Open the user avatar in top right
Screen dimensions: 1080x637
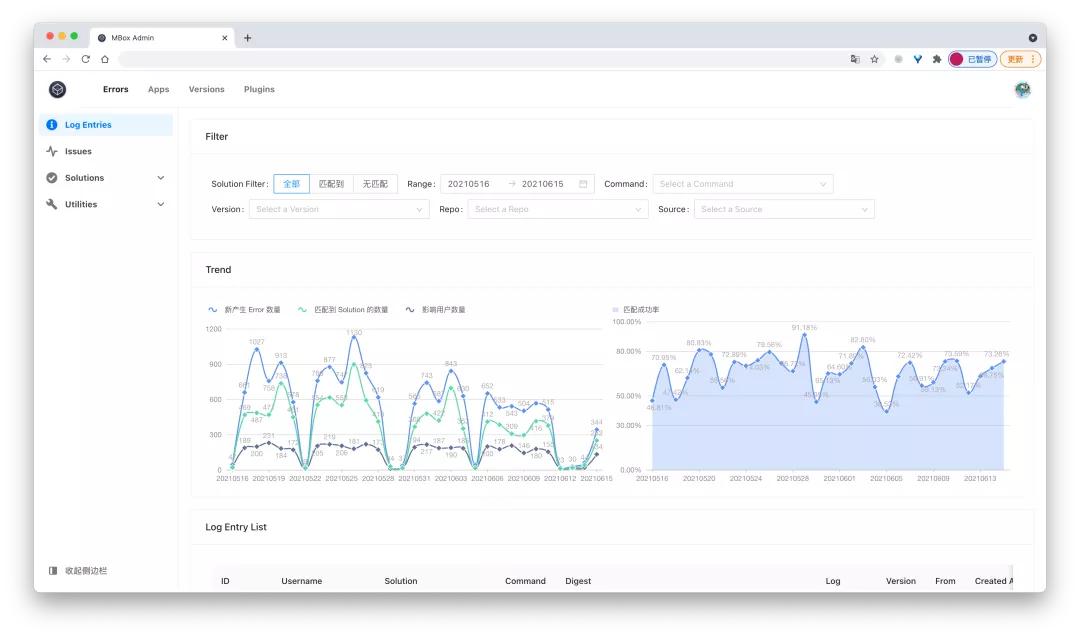(x=1021, y=89)
